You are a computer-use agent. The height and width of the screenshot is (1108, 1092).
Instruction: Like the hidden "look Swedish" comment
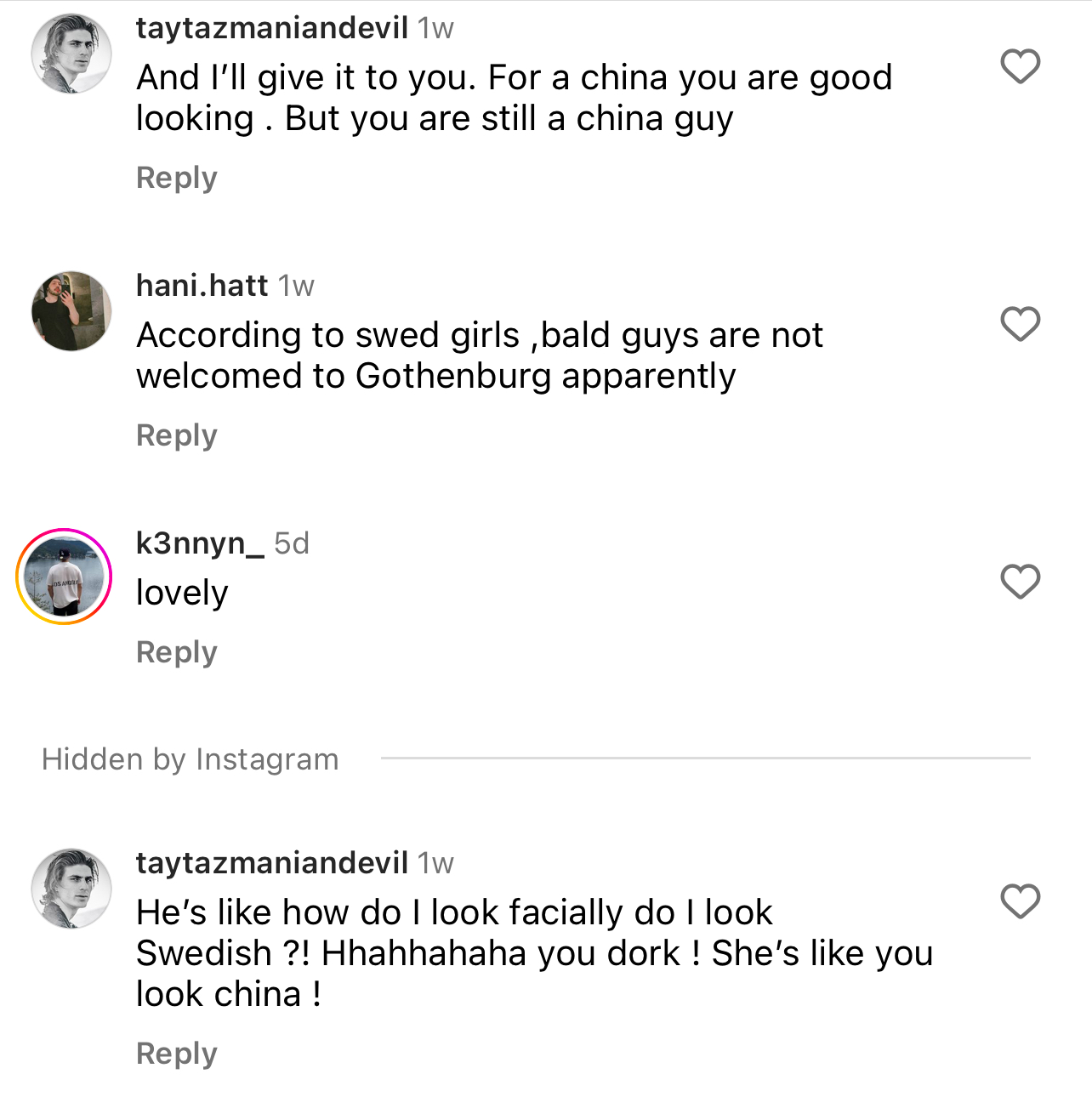[x=1020, y=901]
